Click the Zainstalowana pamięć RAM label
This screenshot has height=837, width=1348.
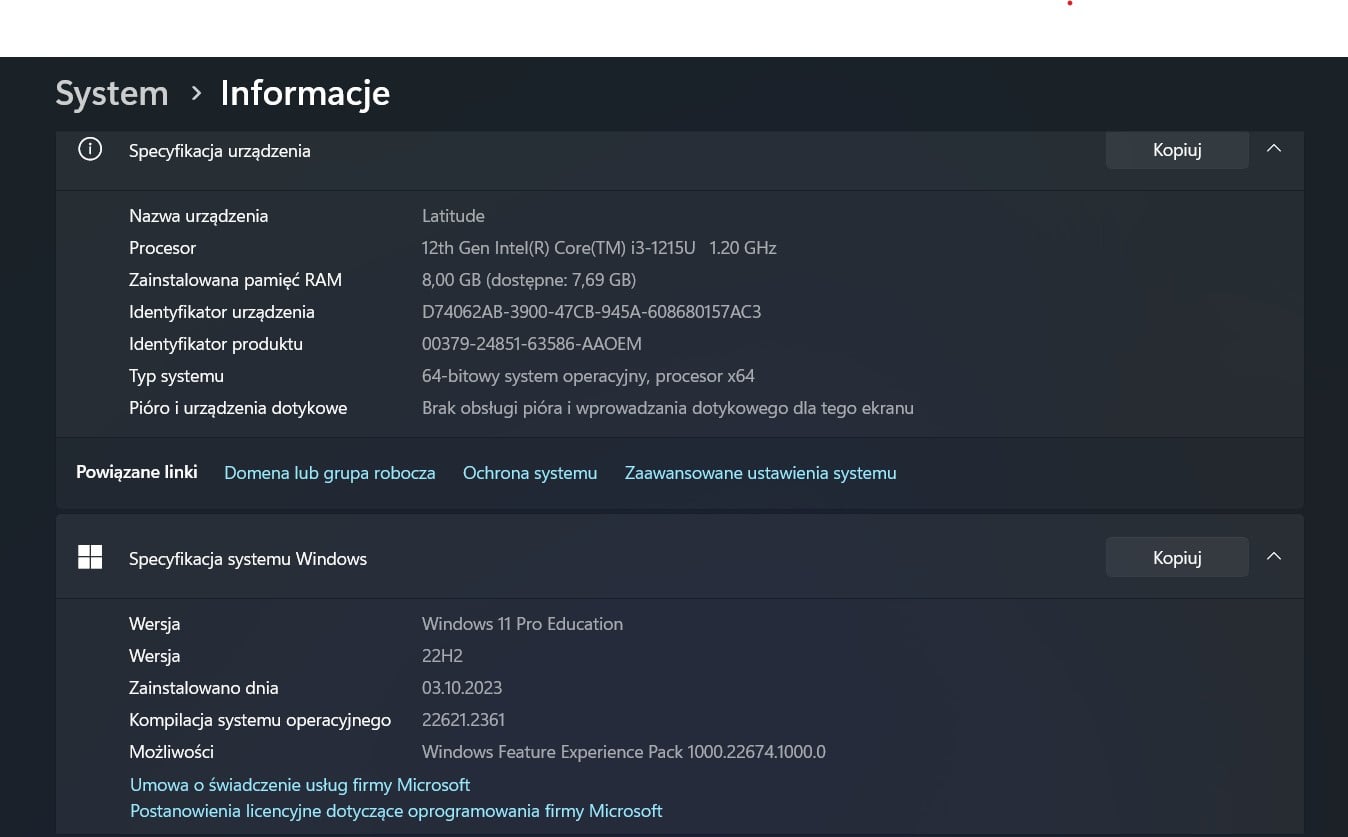(x=235, y=280)
